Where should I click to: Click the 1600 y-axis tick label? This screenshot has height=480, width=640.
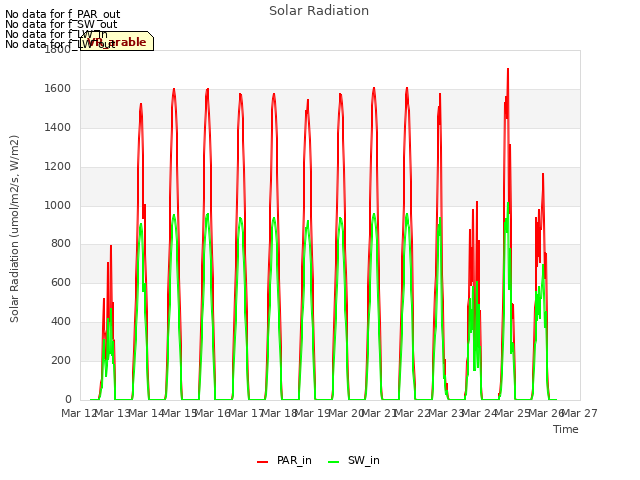58,89
